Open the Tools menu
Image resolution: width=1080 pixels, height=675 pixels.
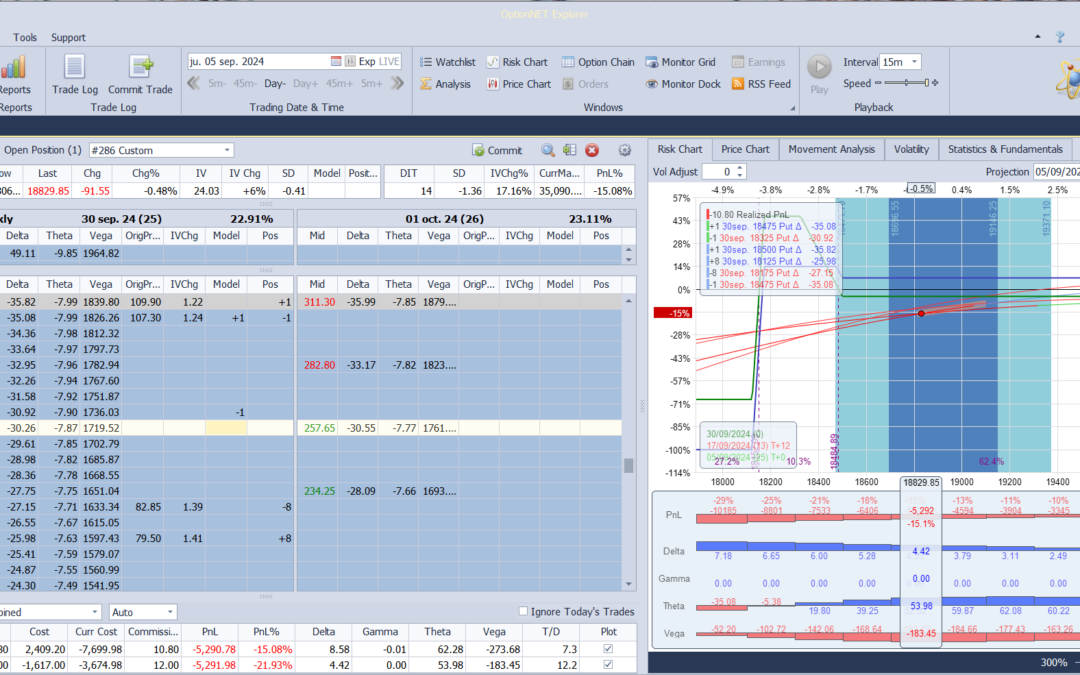pyautogui.click(x=25, y=37)
